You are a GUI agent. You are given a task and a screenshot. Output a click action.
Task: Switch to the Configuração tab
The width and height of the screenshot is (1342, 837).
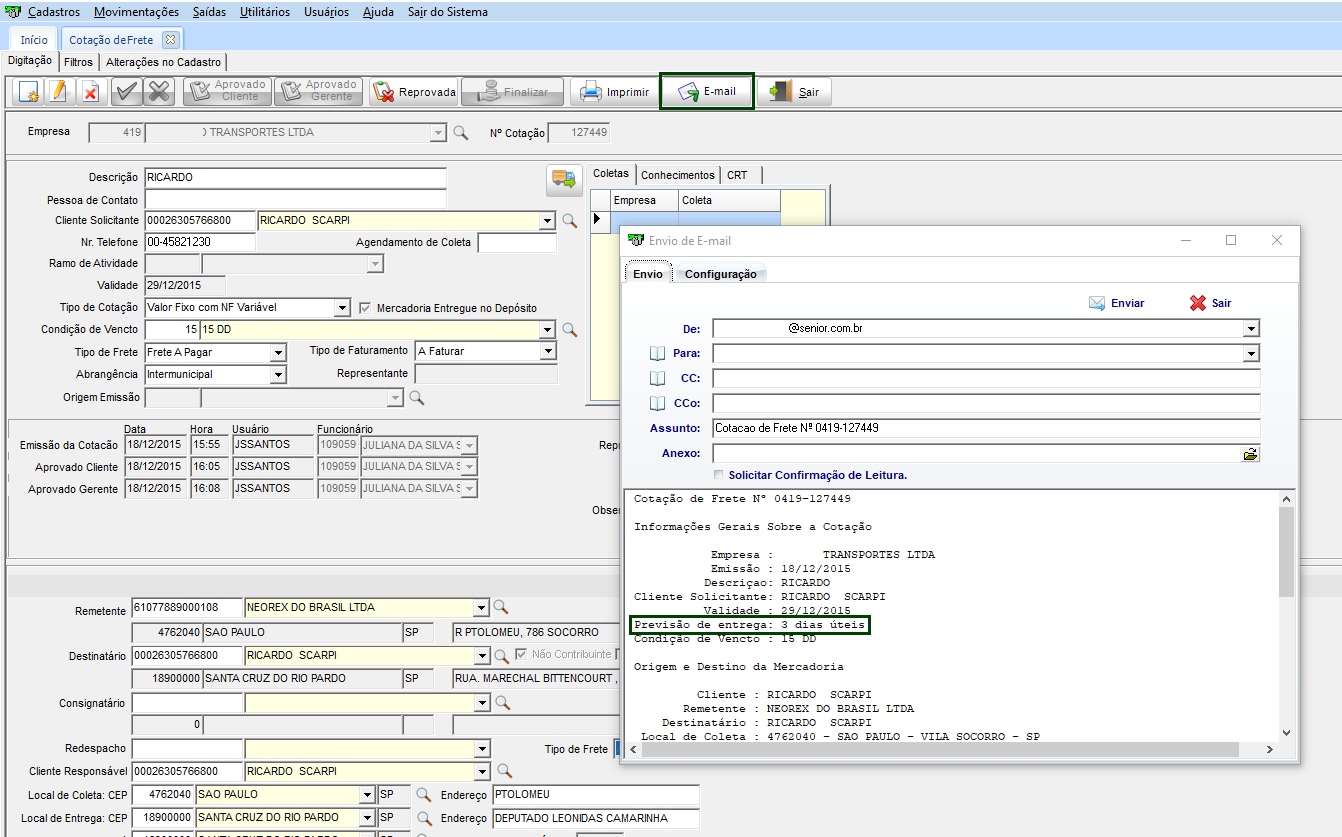(x=720, y=274)
